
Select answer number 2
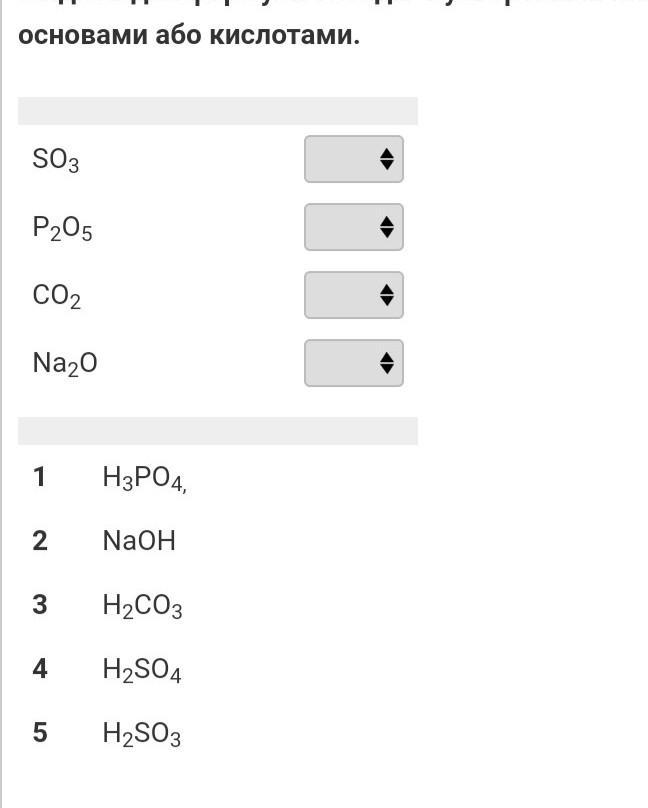coord(40,541)
